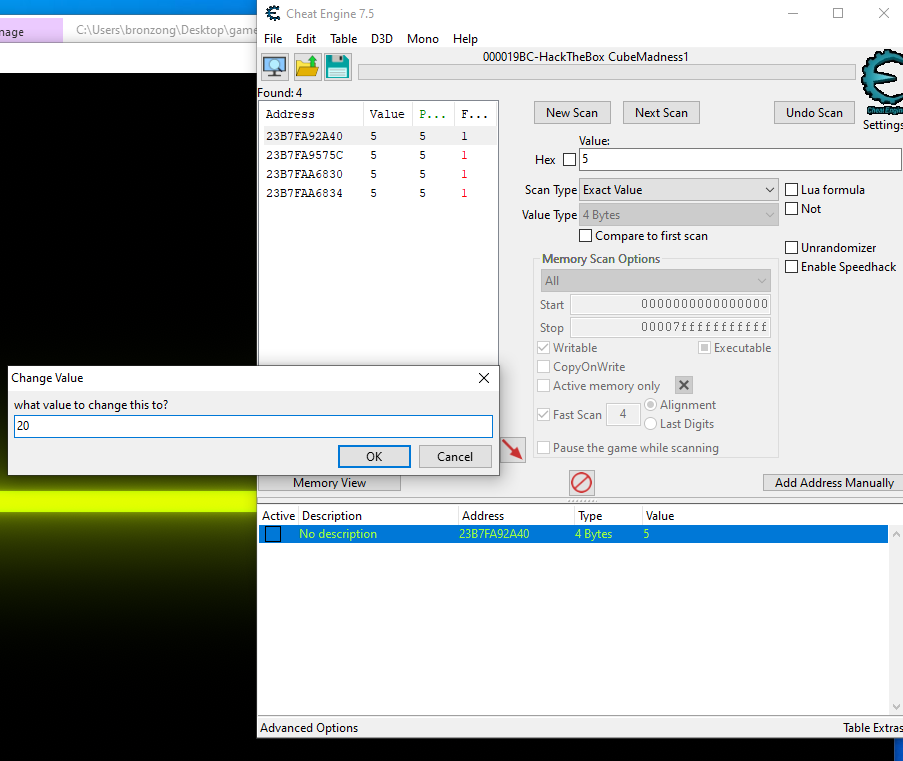
Task: Select found address 23B7FA92A40 in results
Action: pos(378,136)
